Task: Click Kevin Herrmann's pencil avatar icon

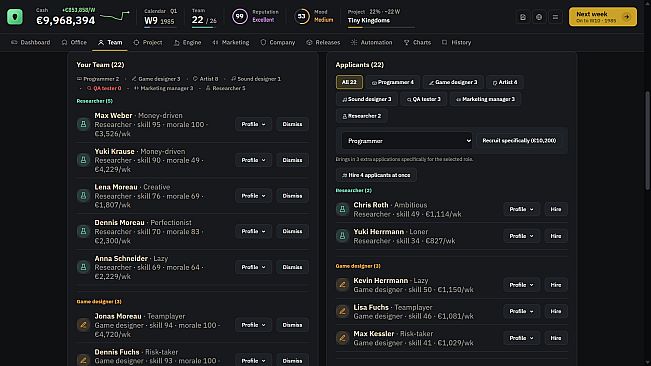Action: pyautogui.click(x=343, y=285)
